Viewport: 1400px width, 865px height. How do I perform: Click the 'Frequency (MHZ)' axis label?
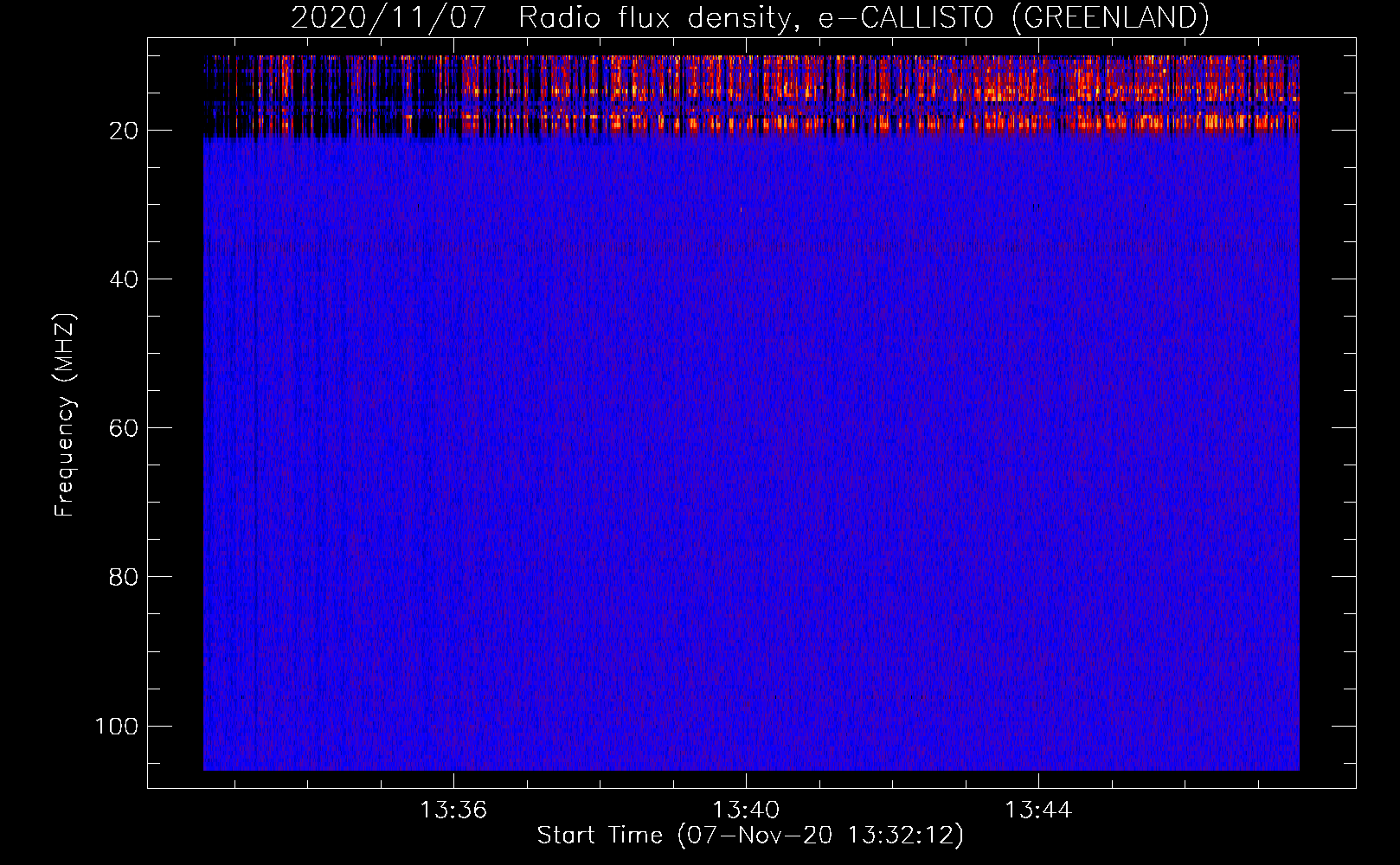click(65, 414)
